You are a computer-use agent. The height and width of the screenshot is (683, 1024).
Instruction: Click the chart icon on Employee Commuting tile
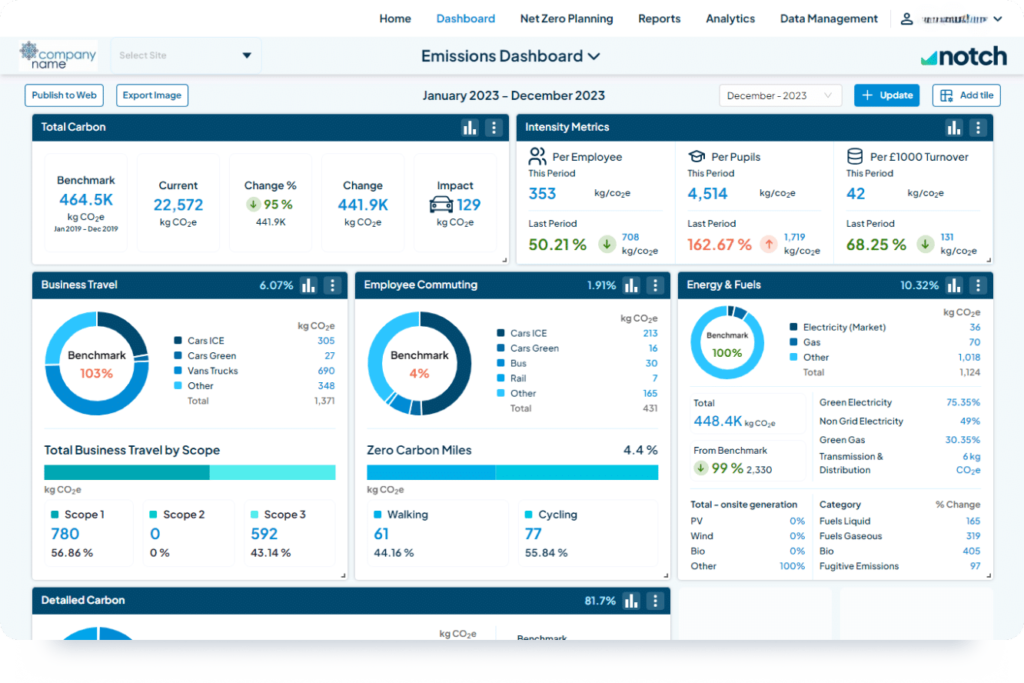tap(631, 285)
